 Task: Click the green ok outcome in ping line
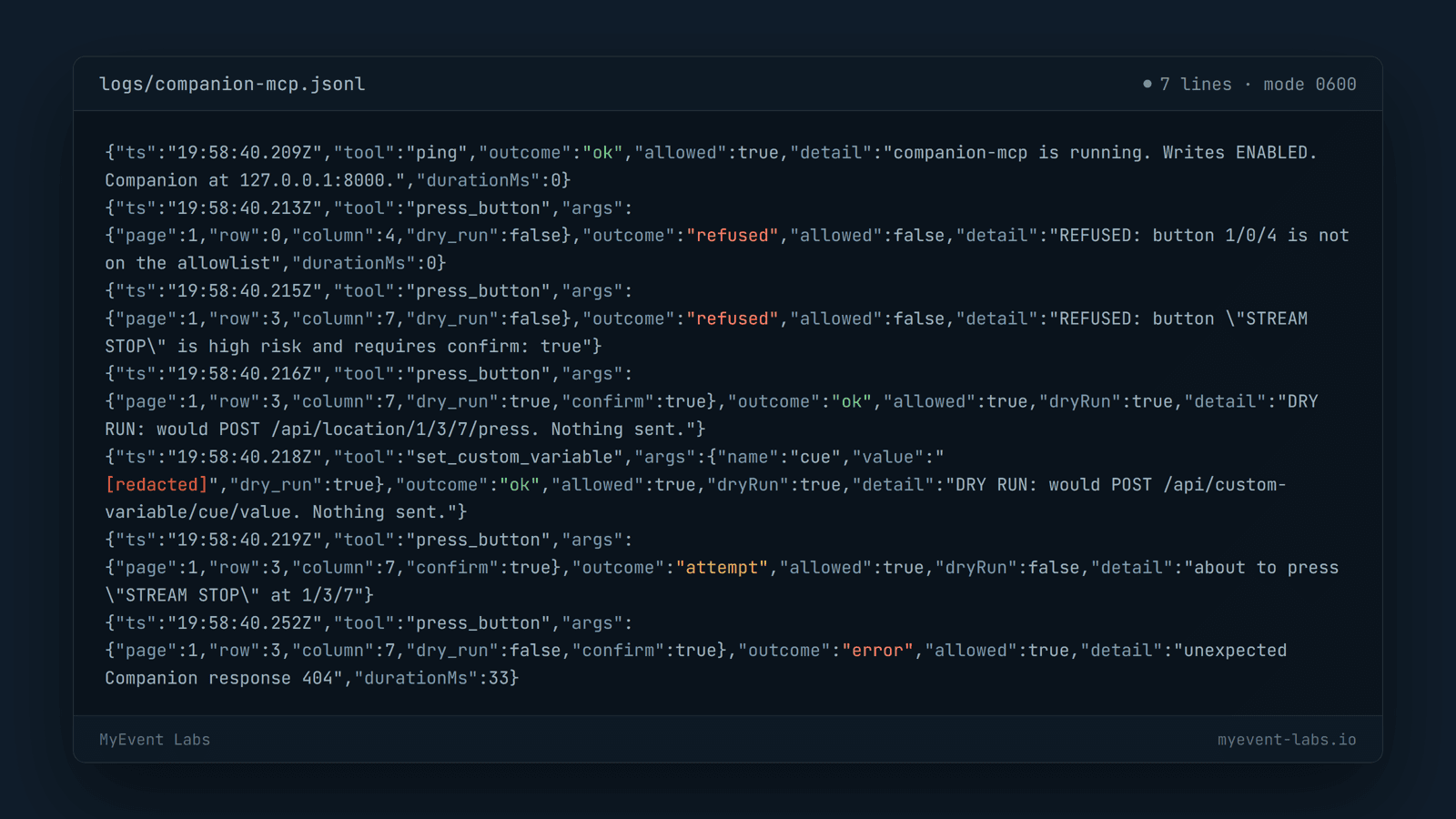click(602, 153)
